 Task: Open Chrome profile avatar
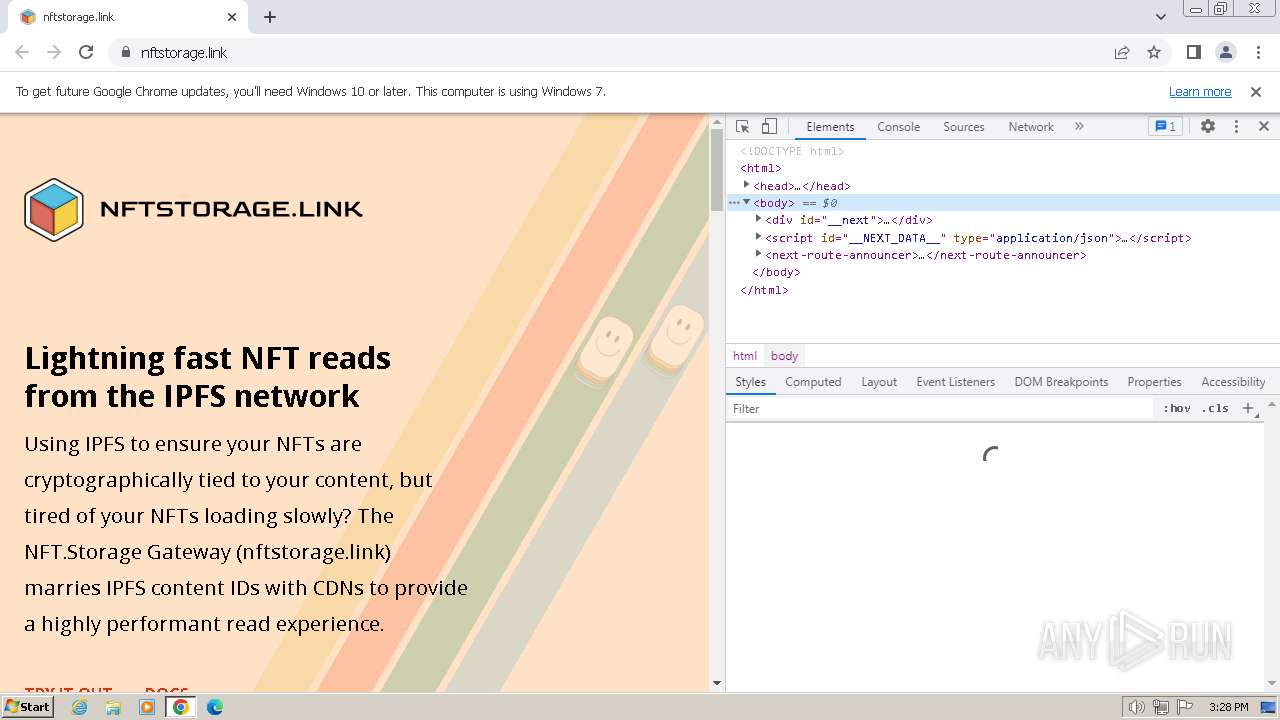(x=1226, y=52)
